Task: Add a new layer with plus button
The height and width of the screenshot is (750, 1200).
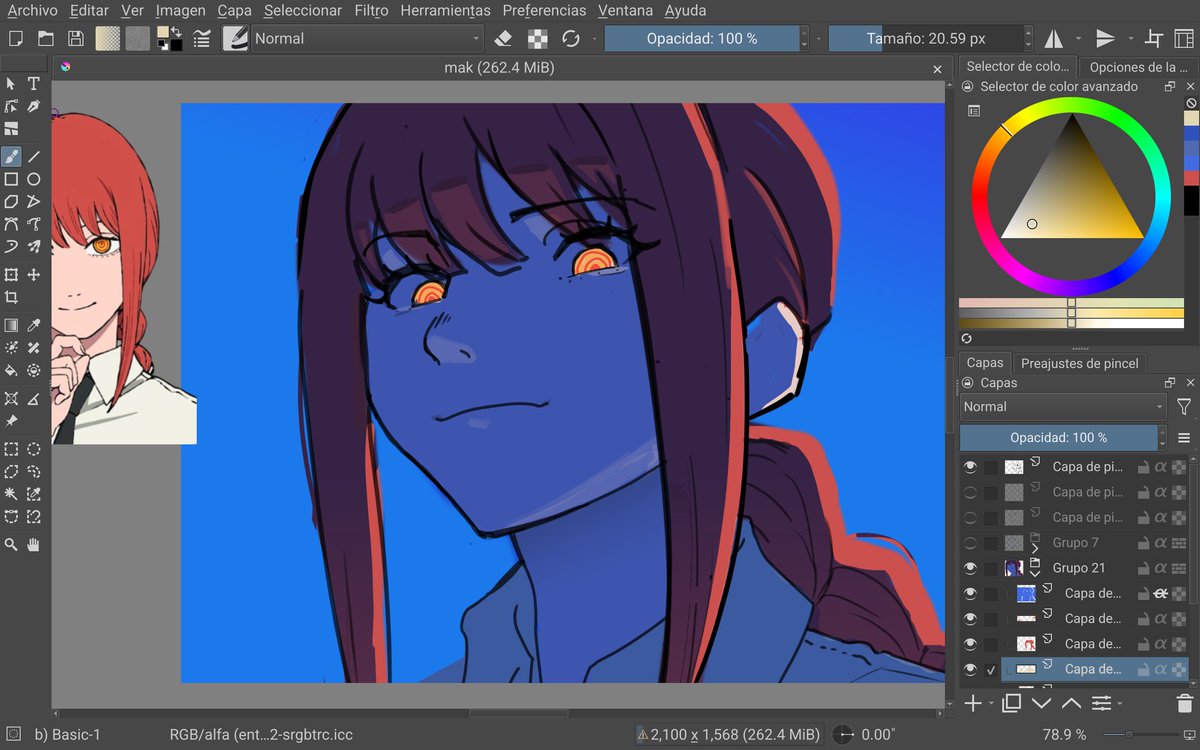Action: tap(973, 703)
